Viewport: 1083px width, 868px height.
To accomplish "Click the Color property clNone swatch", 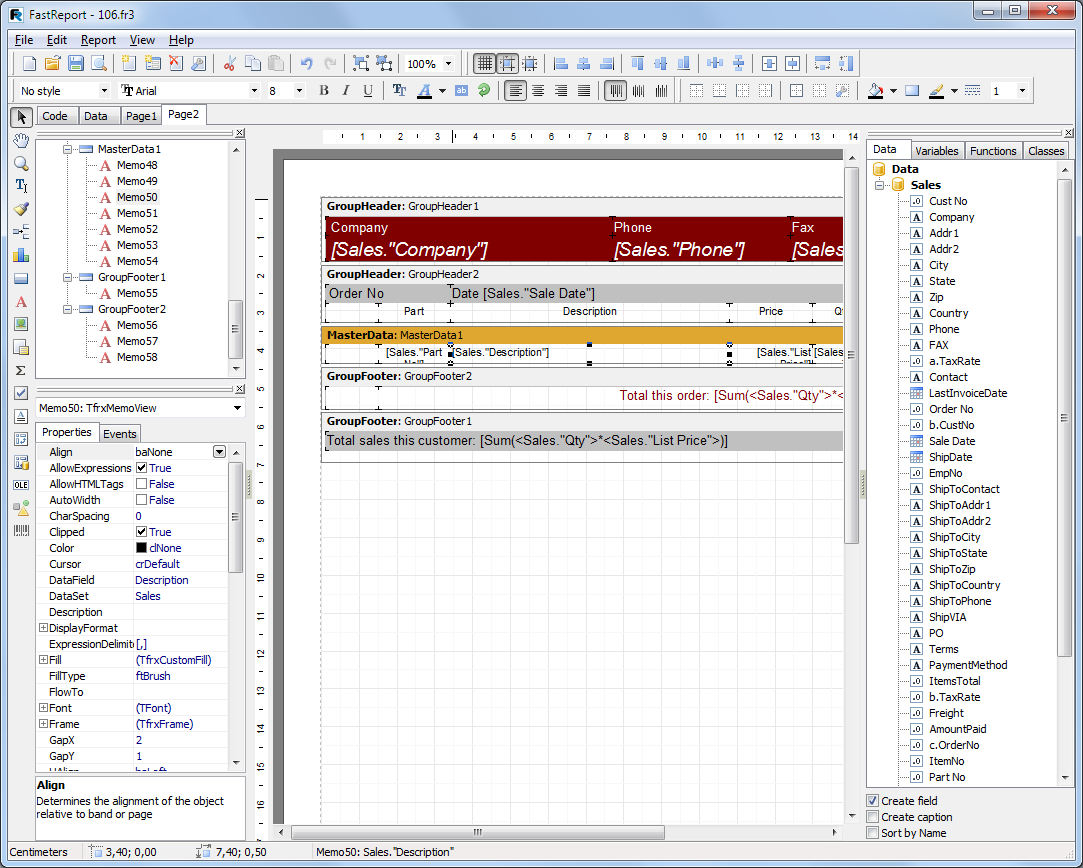I will pyautogui.click(x=142, y=548).
